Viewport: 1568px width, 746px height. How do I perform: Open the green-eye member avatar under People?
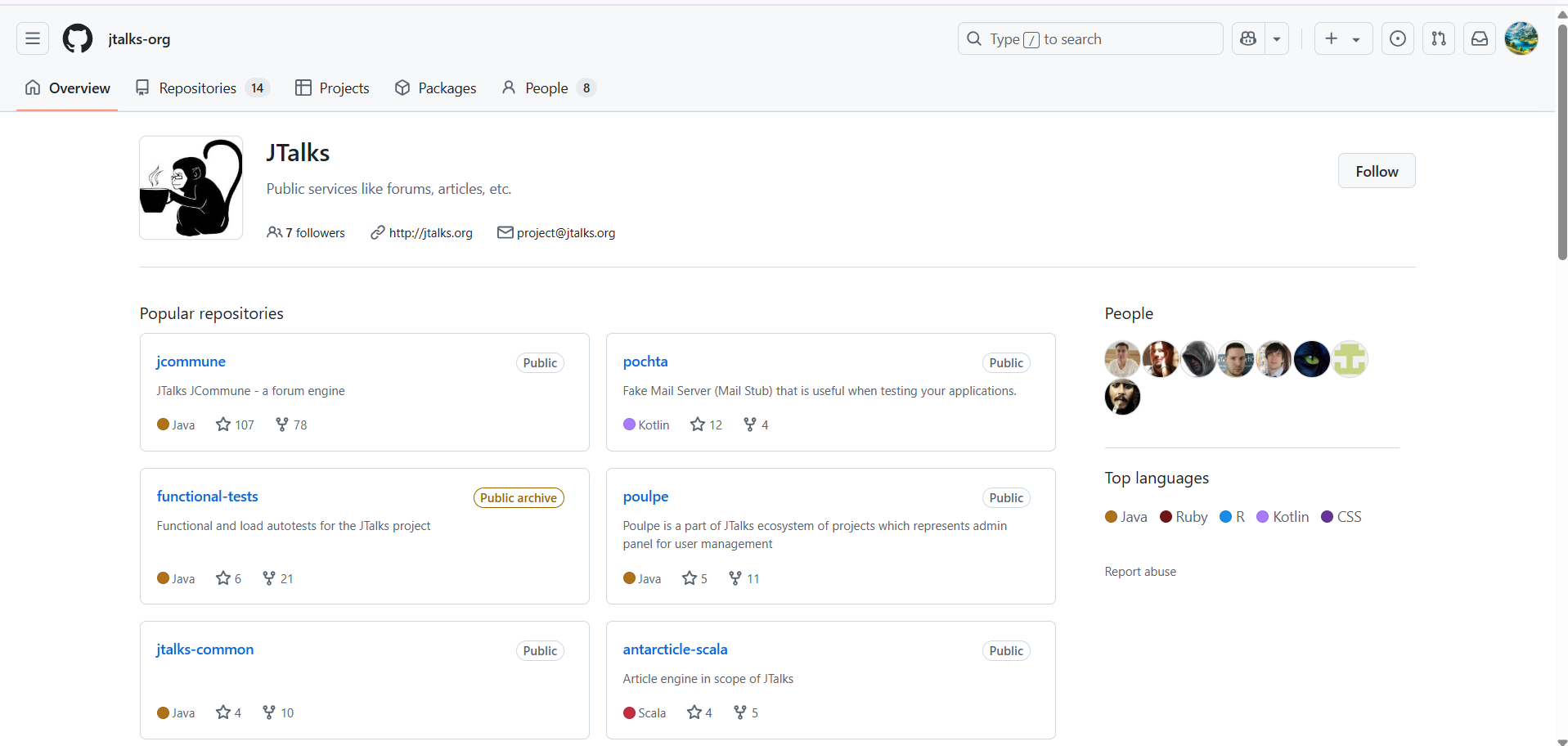1312,359
